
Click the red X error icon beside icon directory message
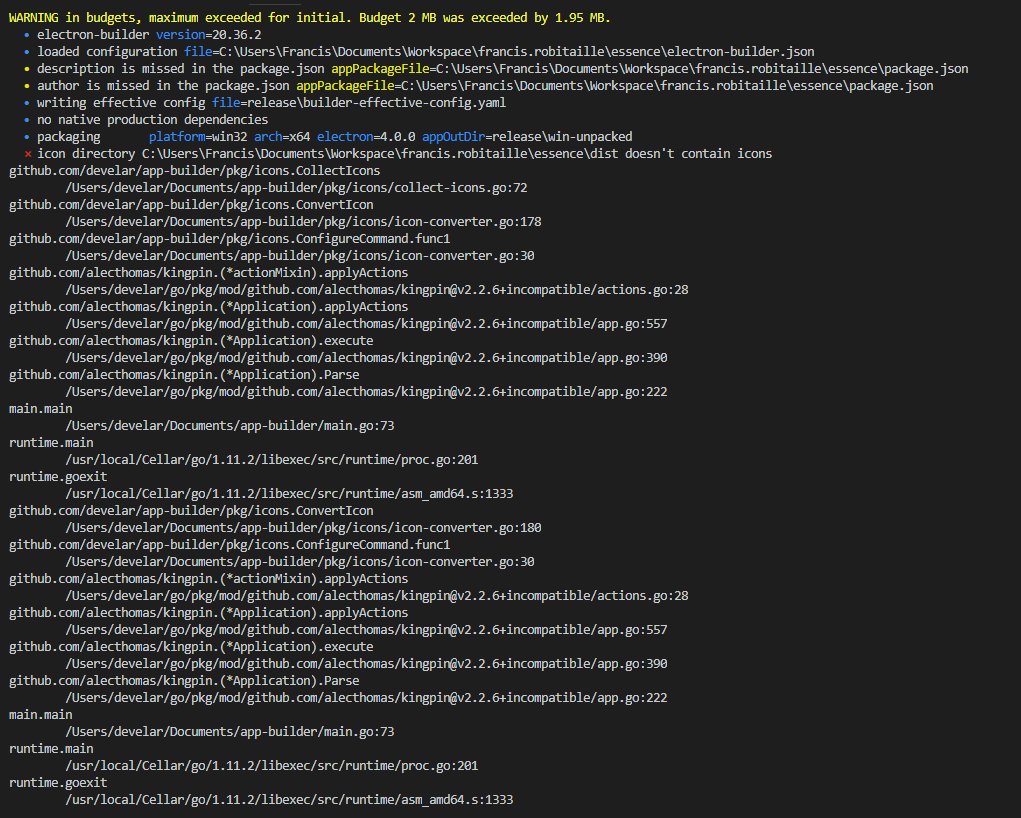28,153
